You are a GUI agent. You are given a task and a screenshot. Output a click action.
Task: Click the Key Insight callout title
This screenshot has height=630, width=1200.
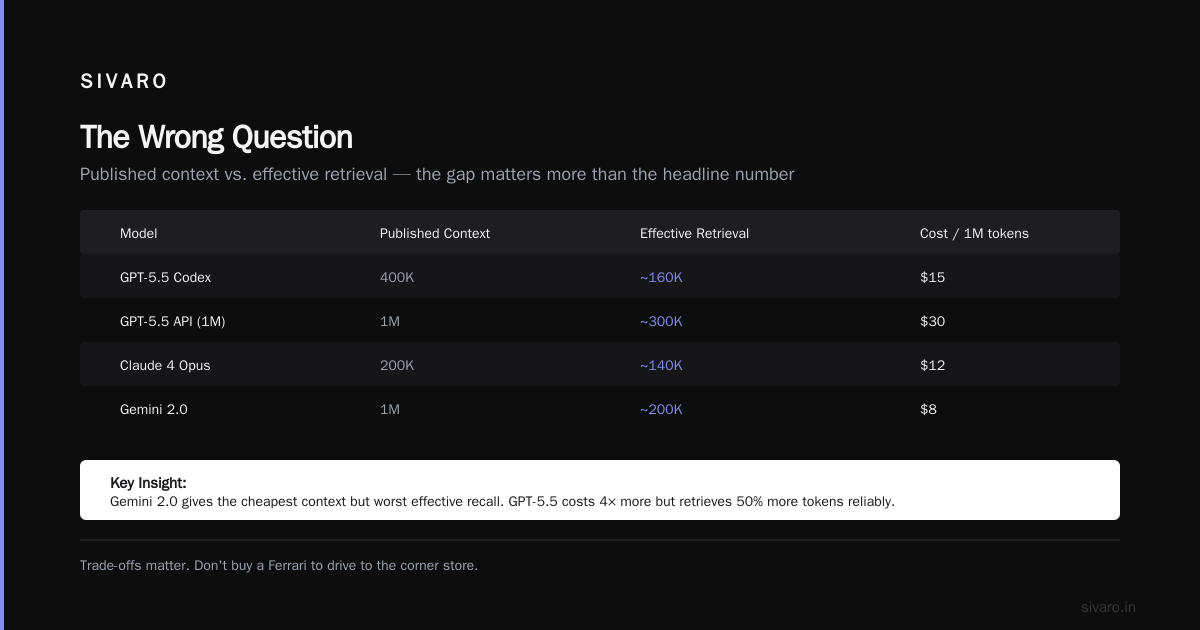[148, 483]
